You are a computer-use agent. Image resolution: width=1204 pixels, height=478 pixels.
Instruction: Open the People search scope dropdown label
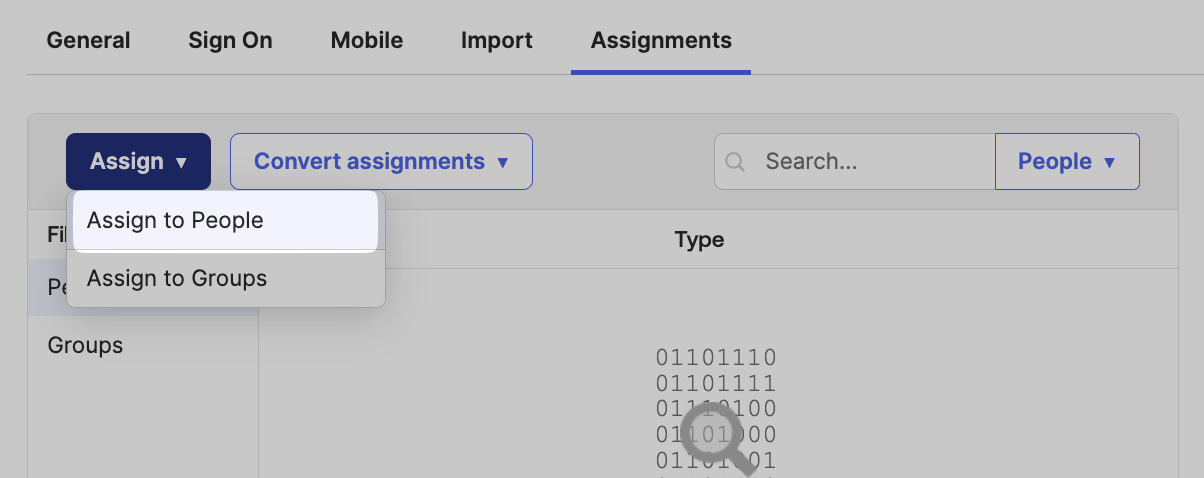point(1054,162)
